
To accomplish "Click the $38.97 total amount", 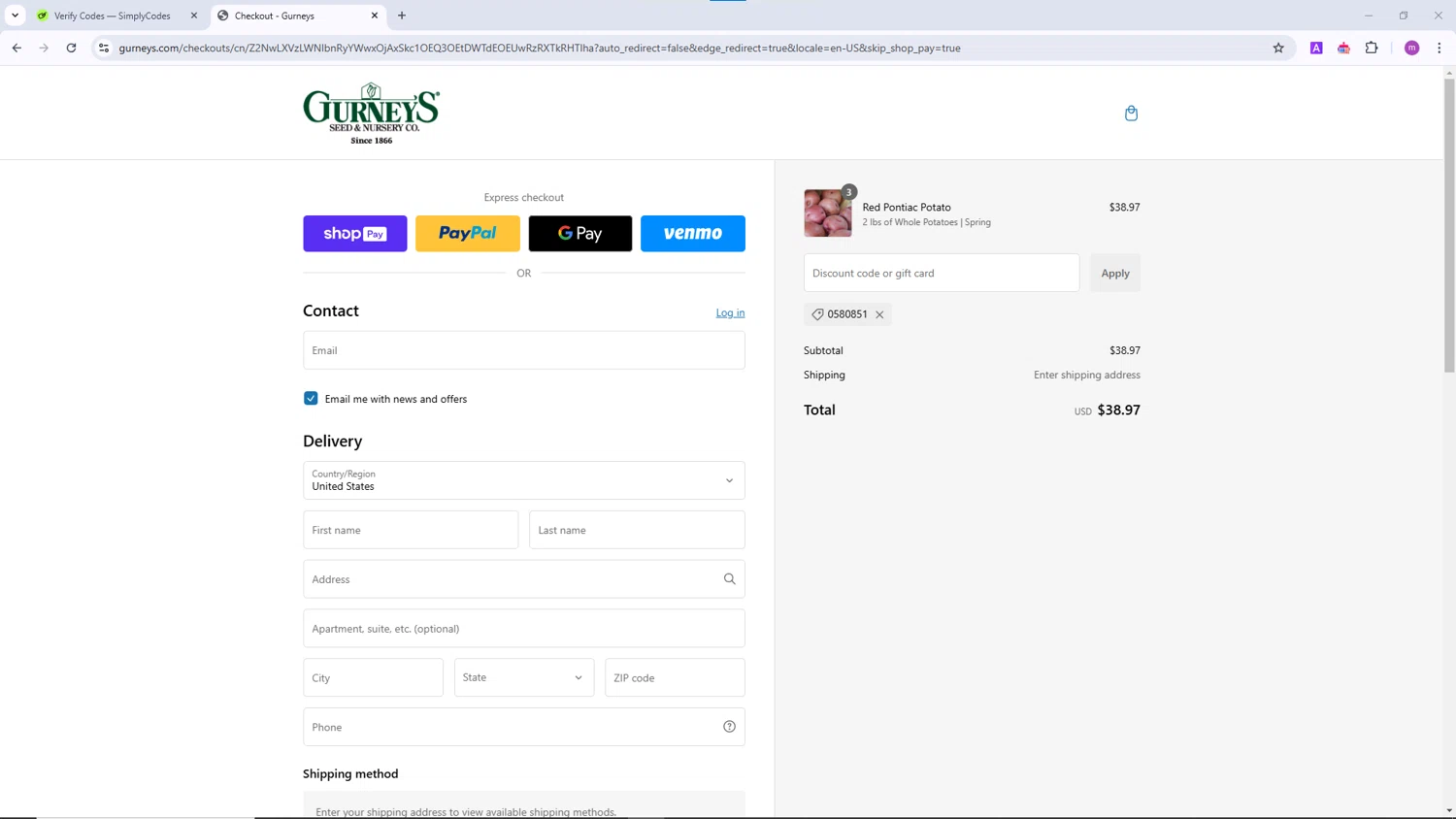I will click(x=1118, y=410).
